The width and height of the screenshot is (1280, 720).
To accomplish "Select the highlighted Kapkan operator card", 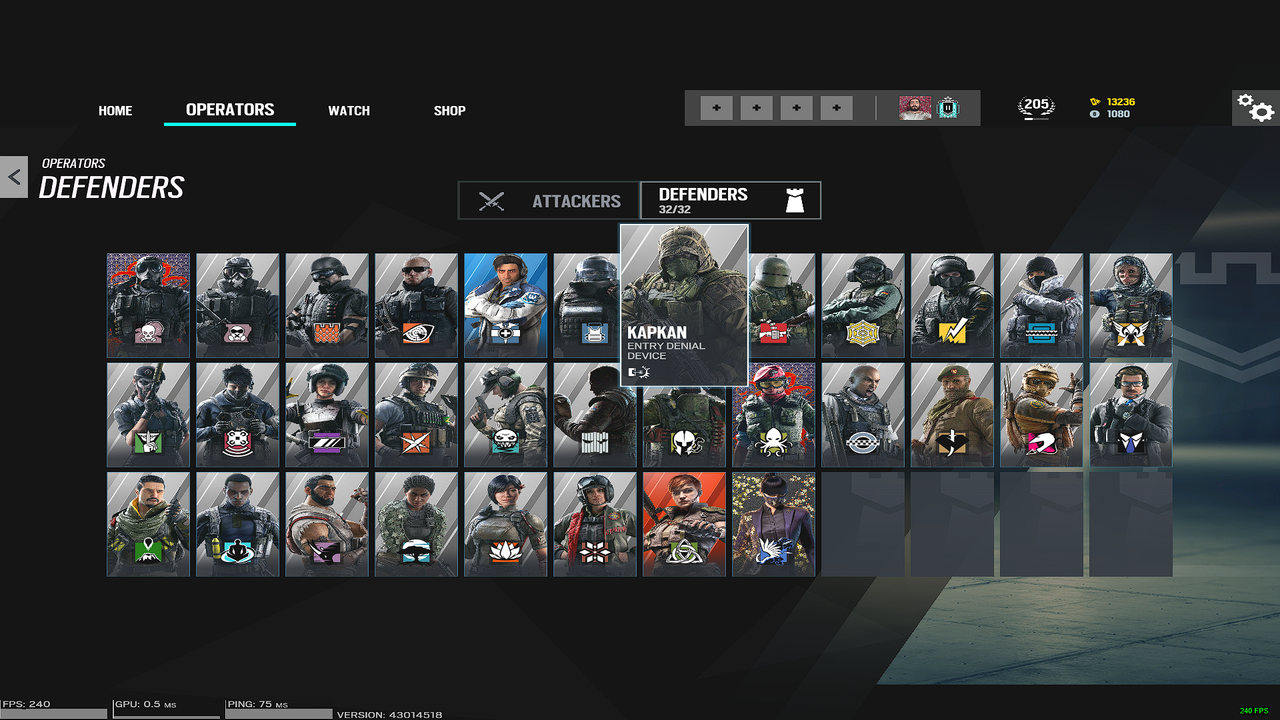I will click(684, 305).
